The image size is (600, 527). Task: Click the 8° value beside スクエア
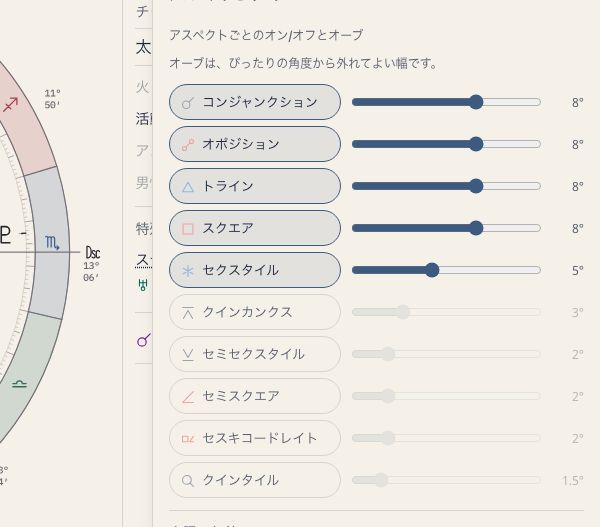[x=578, y=229]
